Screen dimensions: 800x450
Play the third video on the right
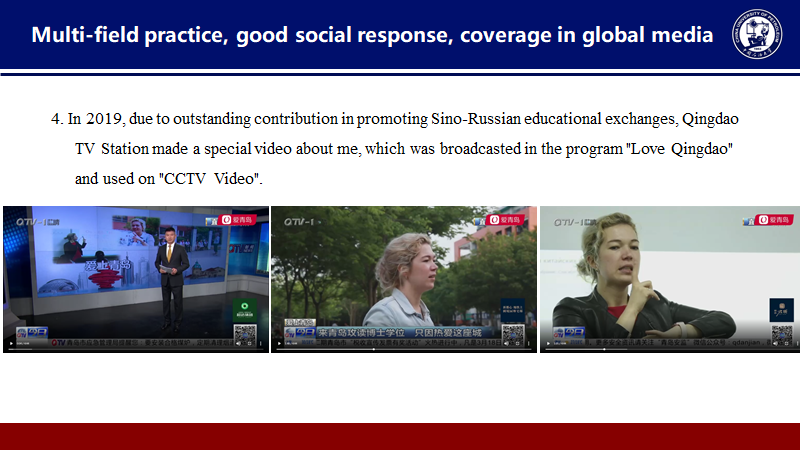[x=548, y=345]
